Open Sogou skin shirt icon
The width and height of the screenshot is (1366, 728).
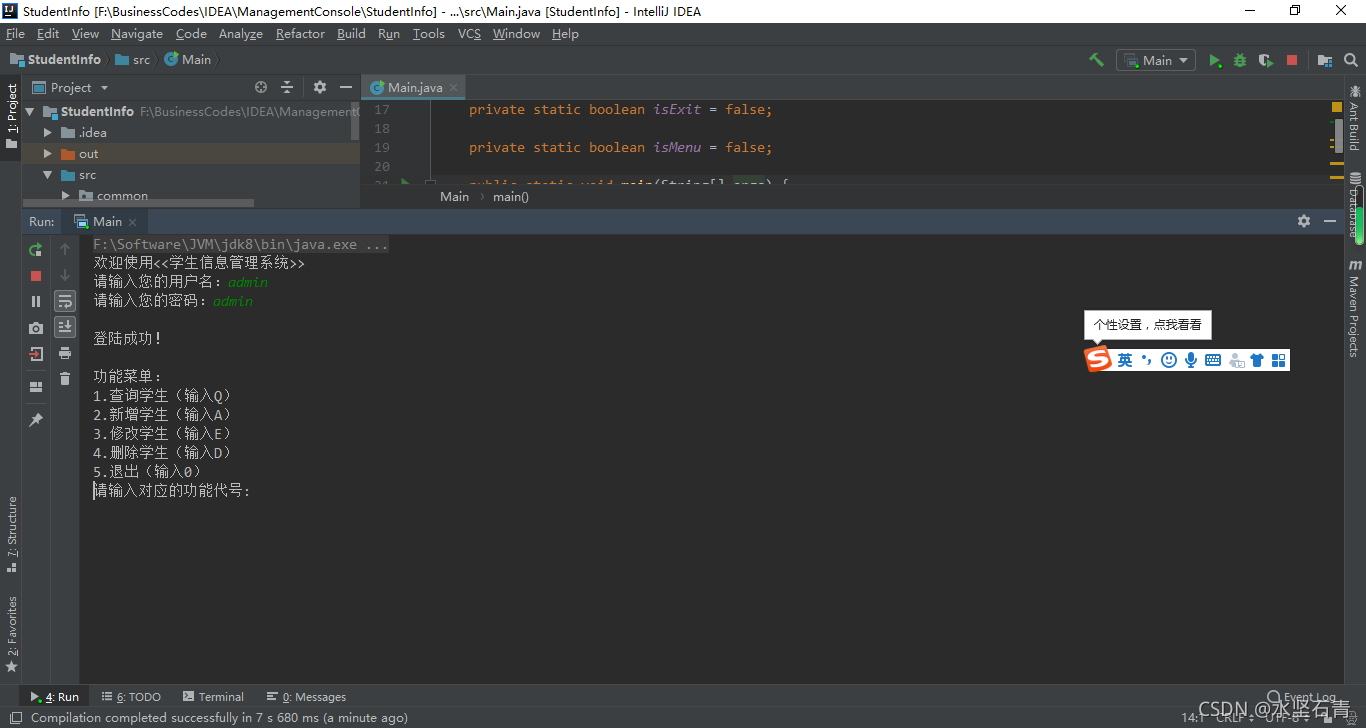click(x=1257, y=360)
